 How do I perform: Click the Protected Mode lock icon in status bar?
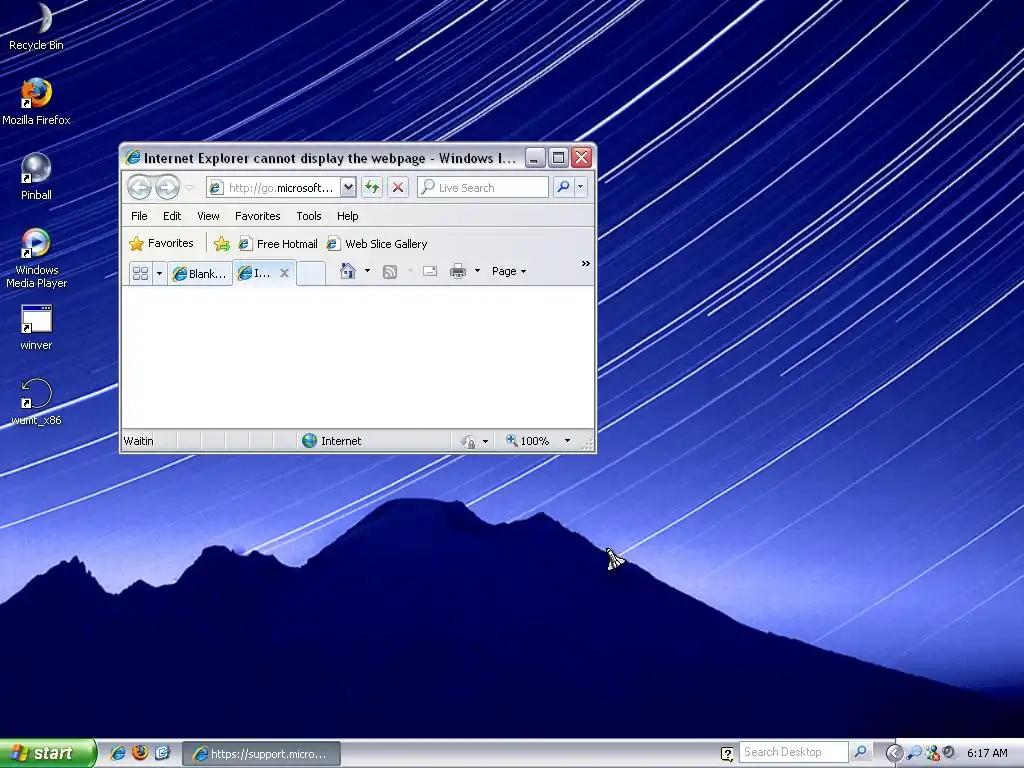468,441
